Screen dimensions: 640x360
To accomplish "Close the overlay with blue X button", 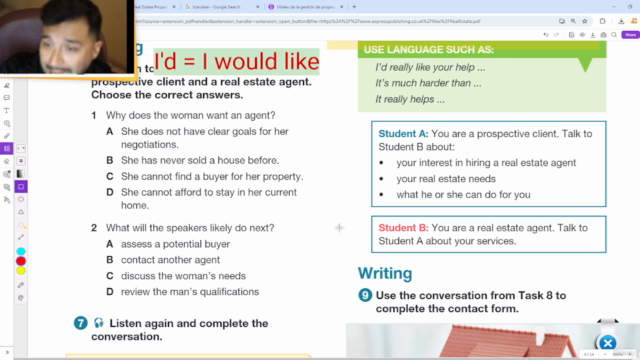I will pos(607,343).
